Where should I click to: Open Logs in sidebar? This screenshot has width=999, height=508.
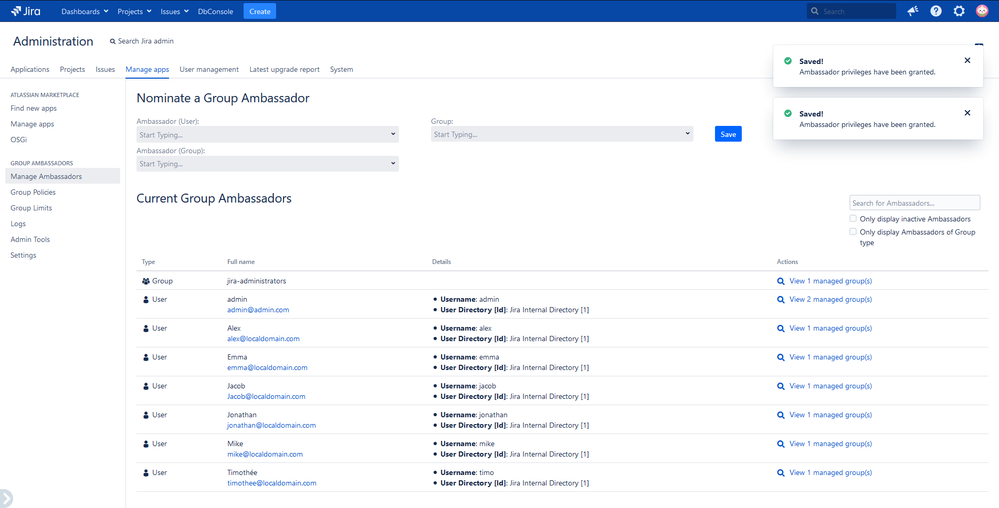[18, 224]
